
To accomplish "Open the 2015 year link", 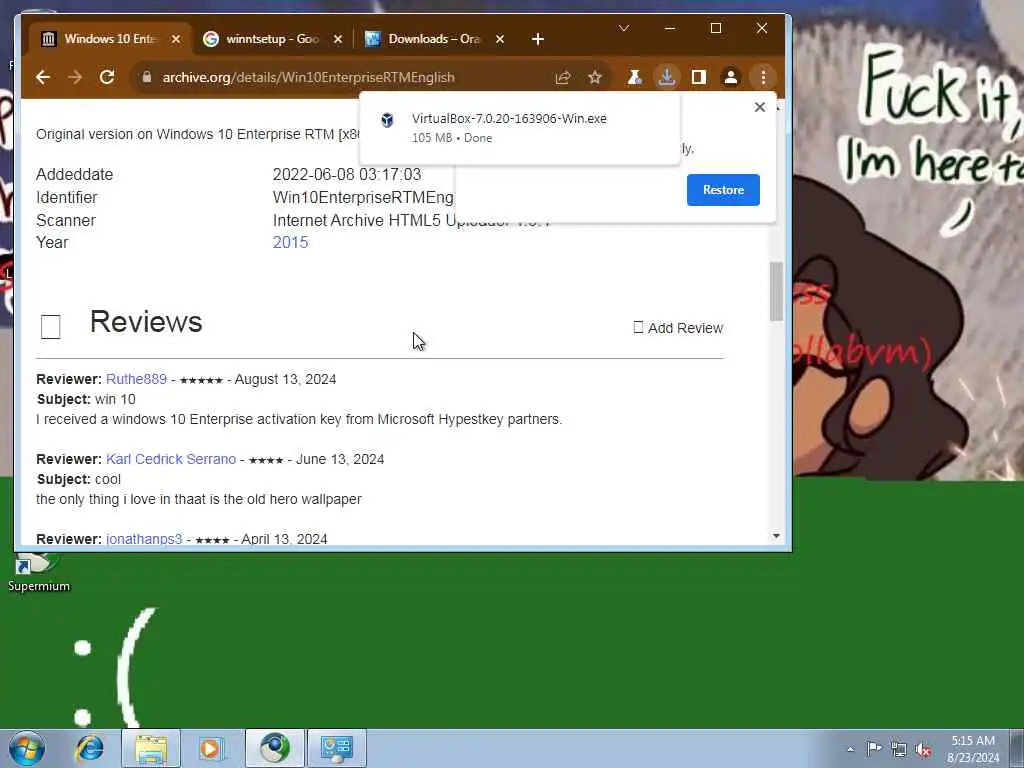I will click(290, 242).
